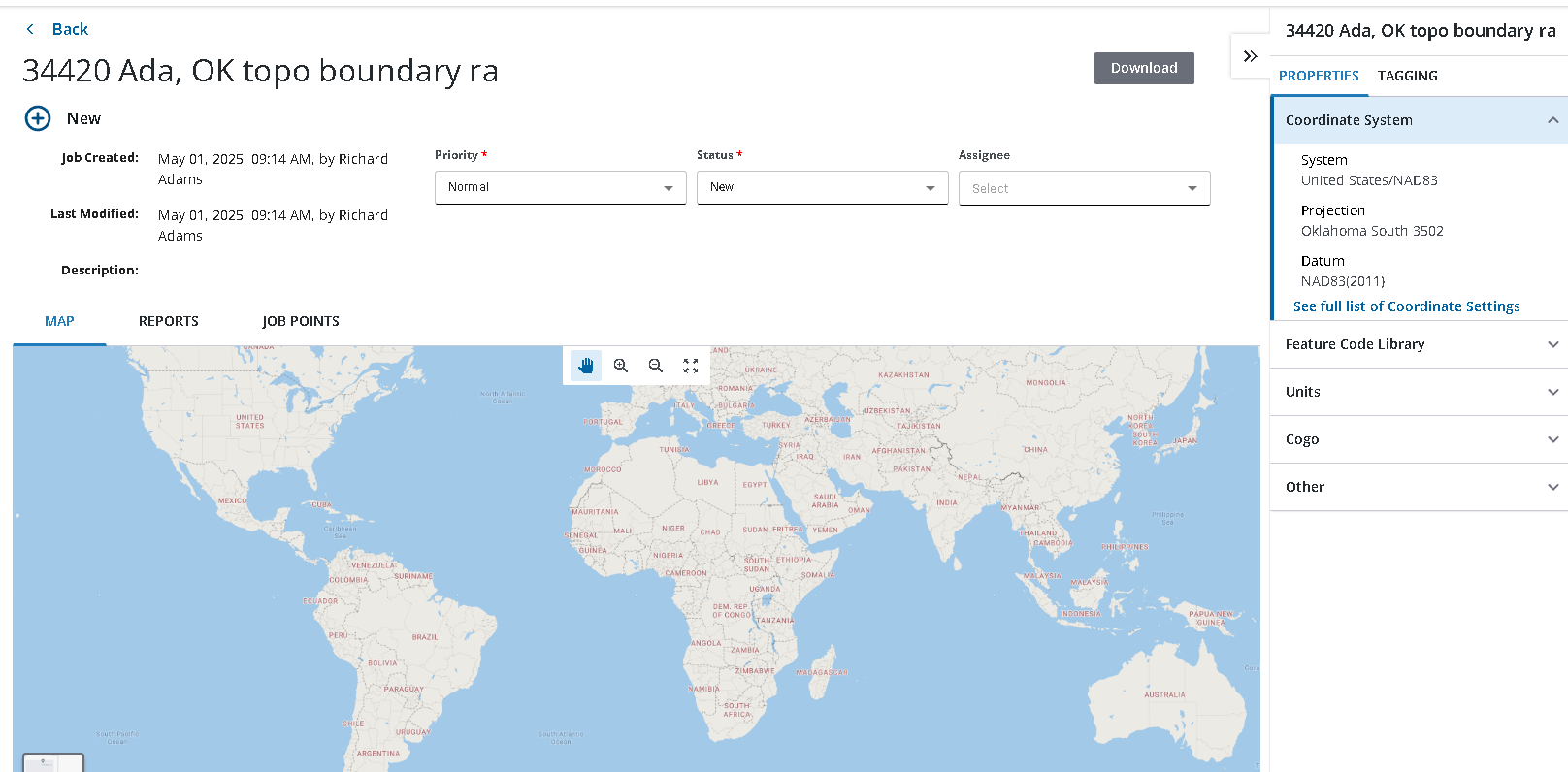Click the Back arrow icon
Screen dimensions: 1568x772
(30, 29)
